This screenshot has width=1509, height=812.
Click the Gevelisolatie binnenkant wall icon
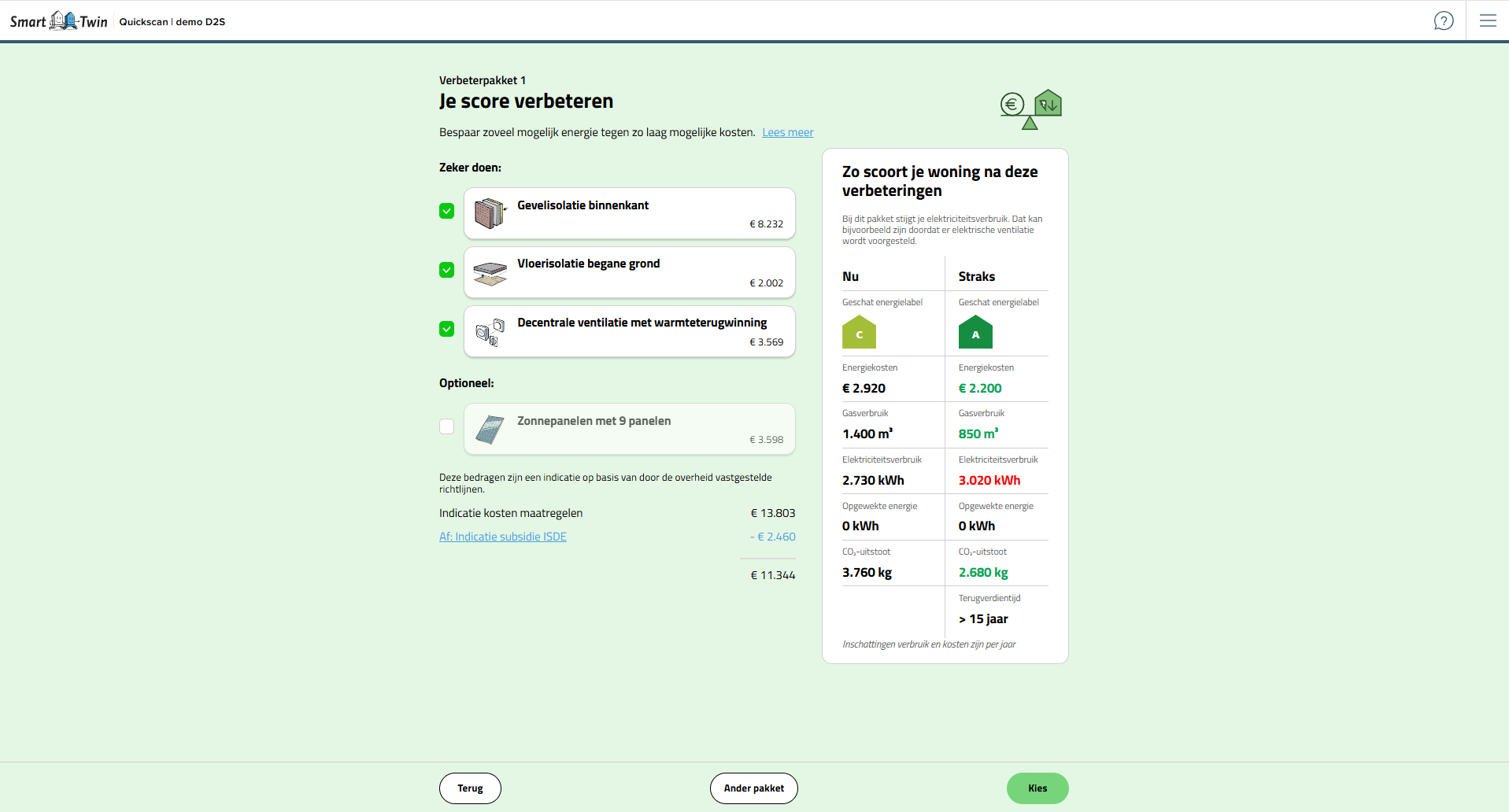tap(490, 213)
